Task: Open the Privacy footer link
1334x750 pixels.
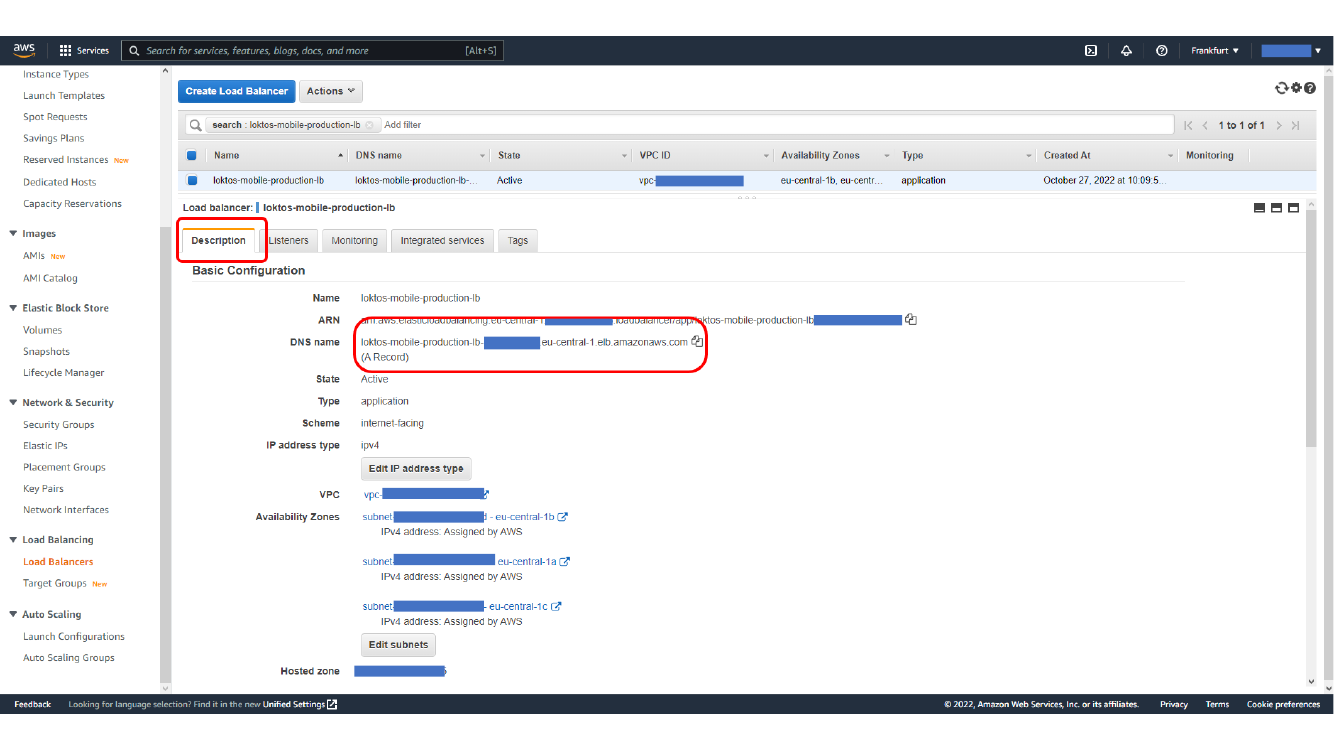Action: [1174, 704]
